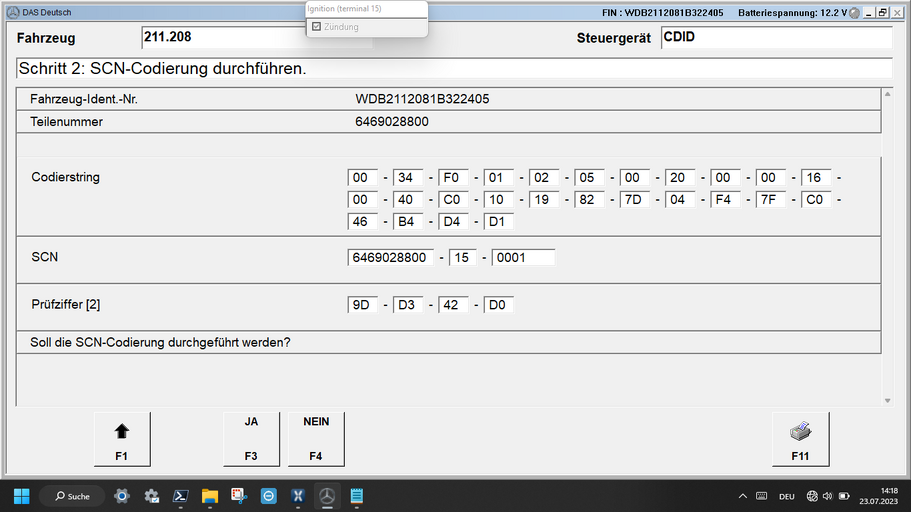
Task: Select the Codierstring byte F0
Action: pyautogui.click(x=453, y=177)
